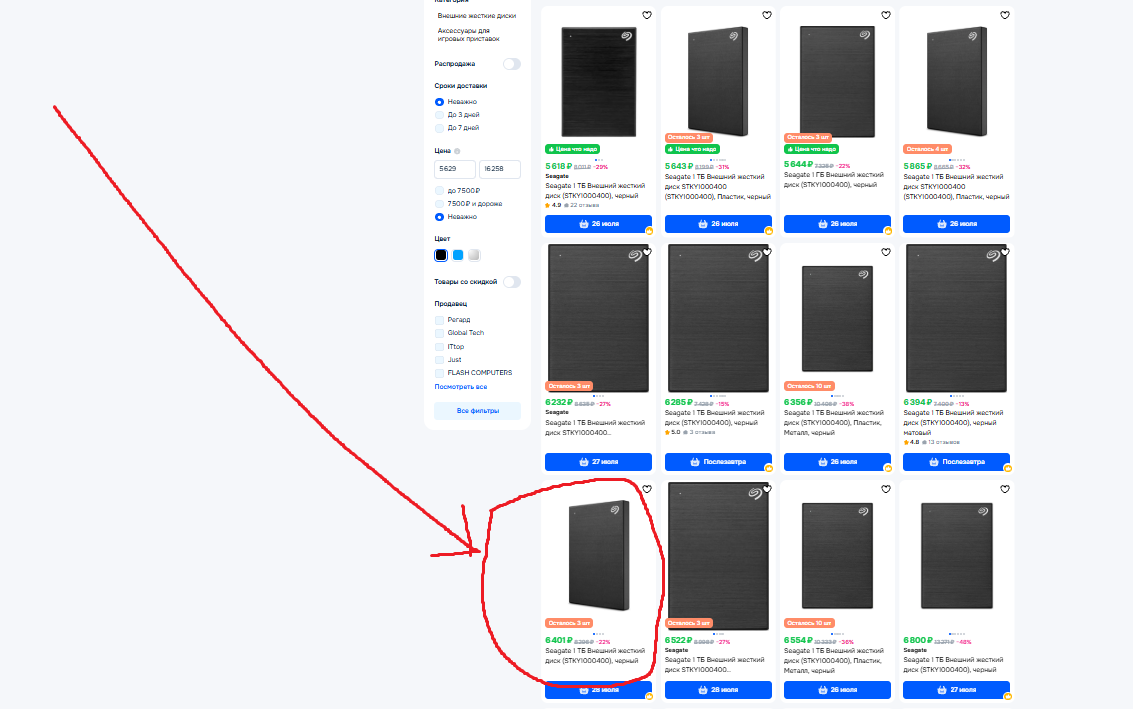Viewport: 1133px width, 709px height.
Task: Open the product image on the 5 644 ₽ card
Action: (x=837, y=81)
